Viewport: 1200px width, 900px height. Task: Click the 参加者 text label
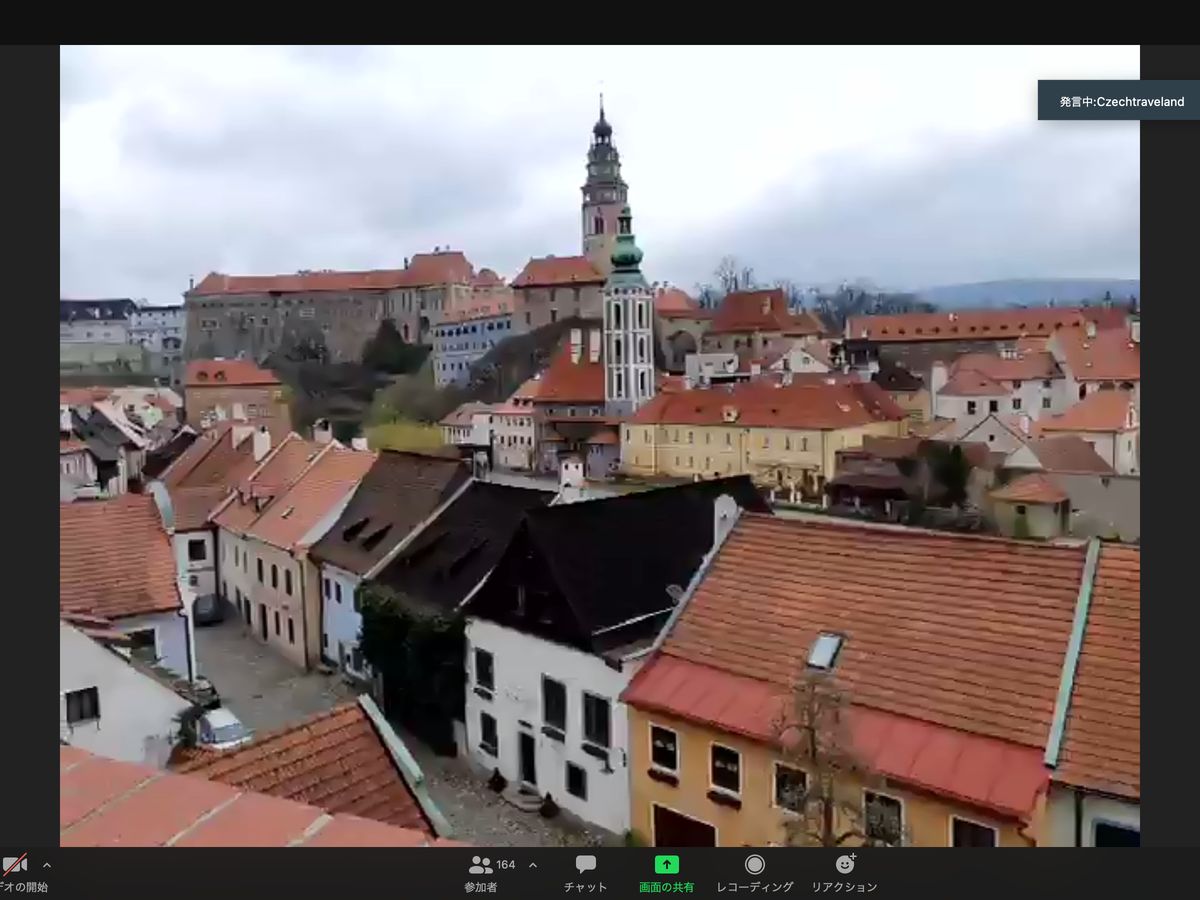point(481,887)
